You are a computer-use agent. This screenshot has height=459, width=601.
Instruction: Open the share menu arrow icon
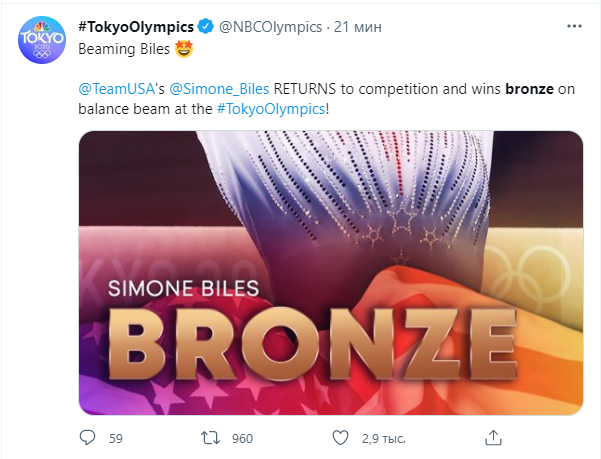tap(493, 438)
